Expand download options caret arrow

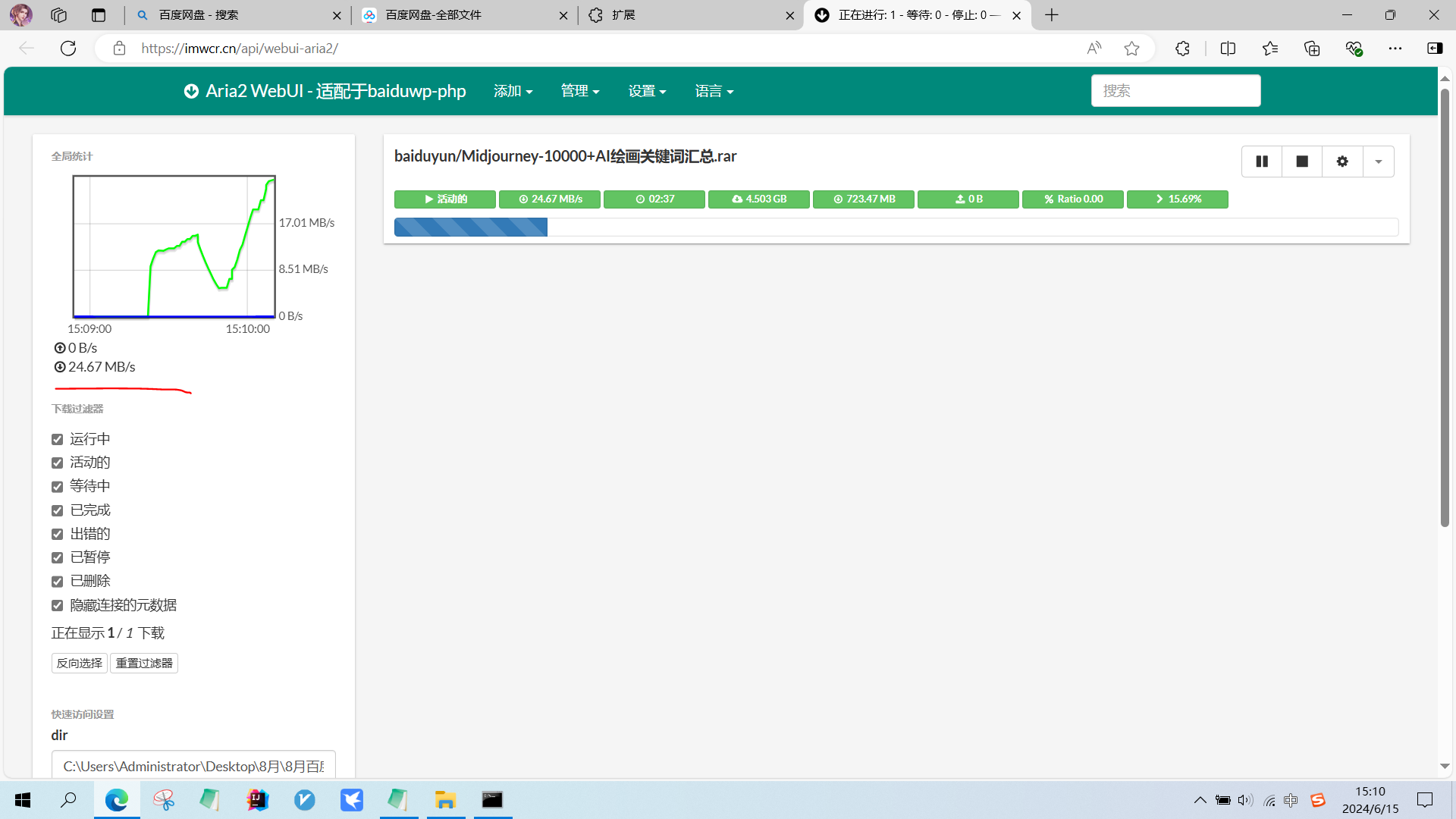pos(1378,162)
